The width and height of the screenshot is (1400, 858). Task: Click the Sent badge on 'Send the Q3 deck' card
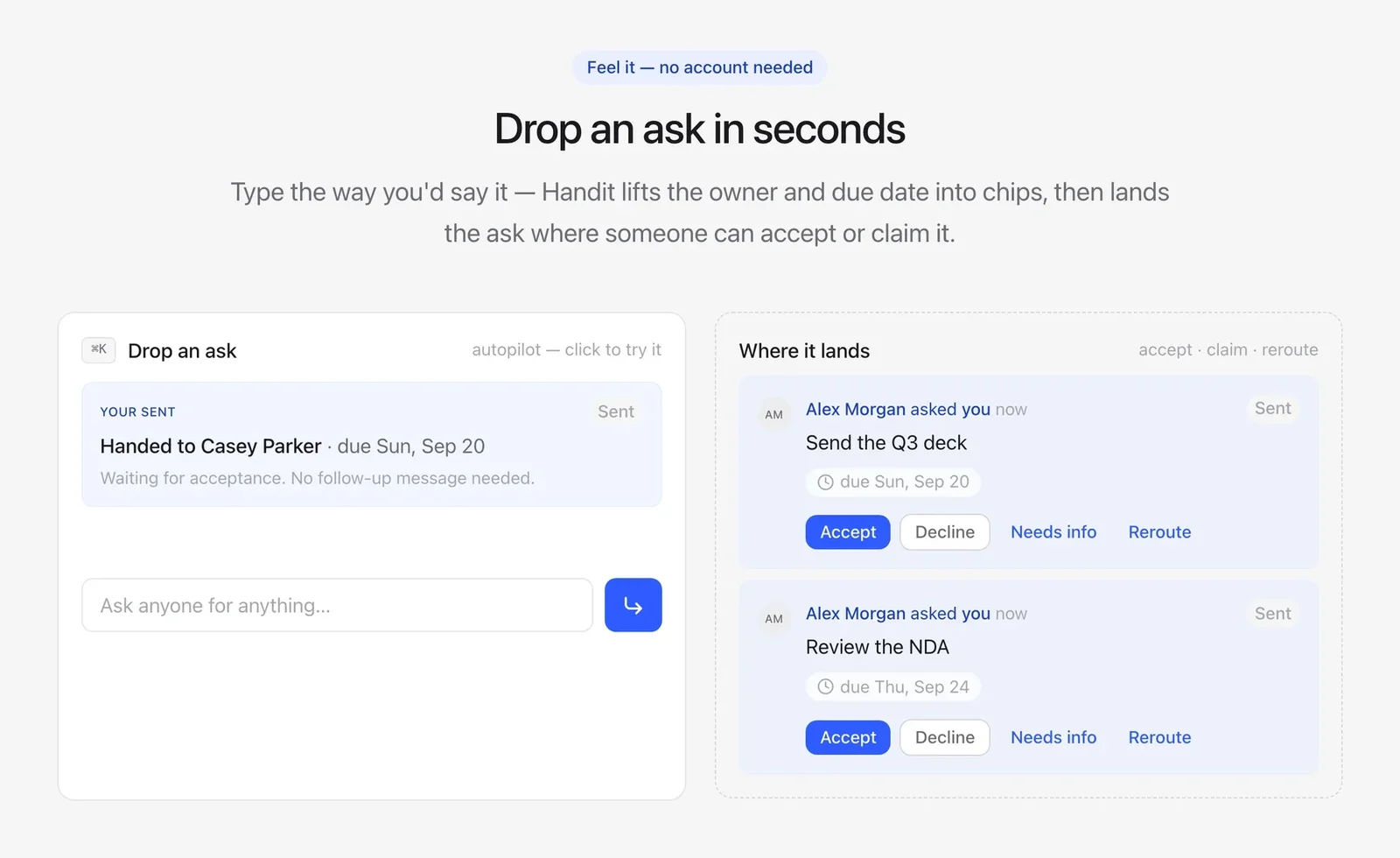coord(1272,408)
